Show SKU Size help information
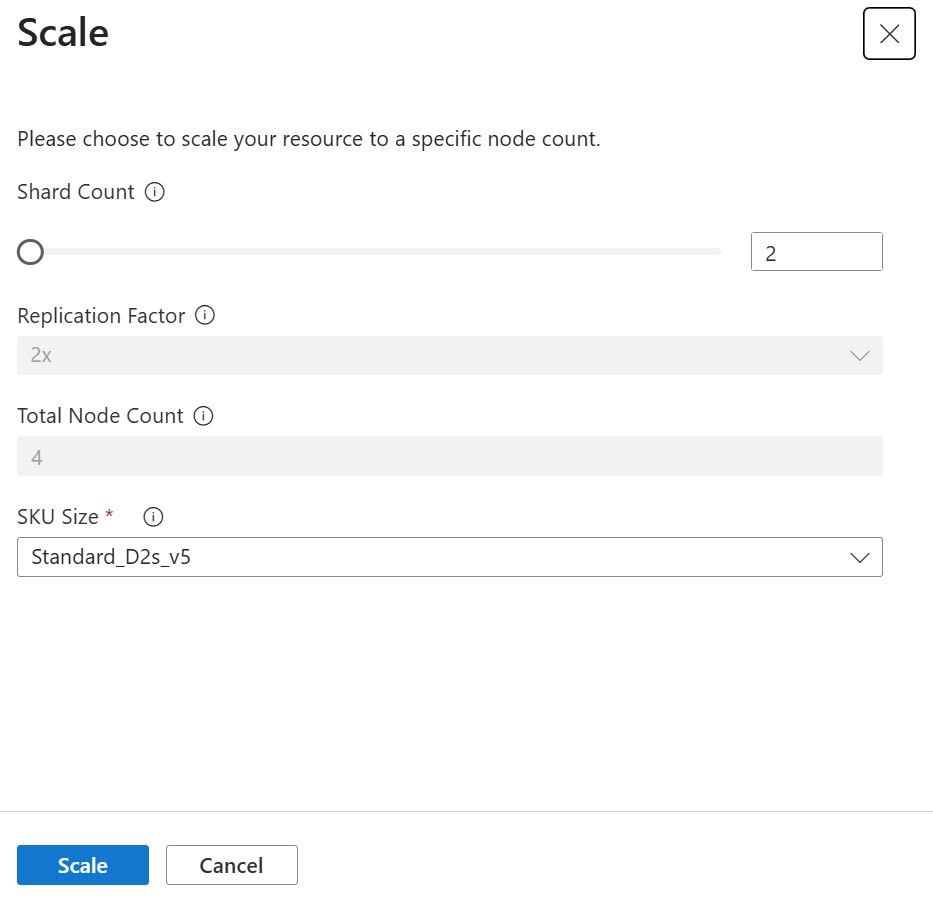 [152, 517]
